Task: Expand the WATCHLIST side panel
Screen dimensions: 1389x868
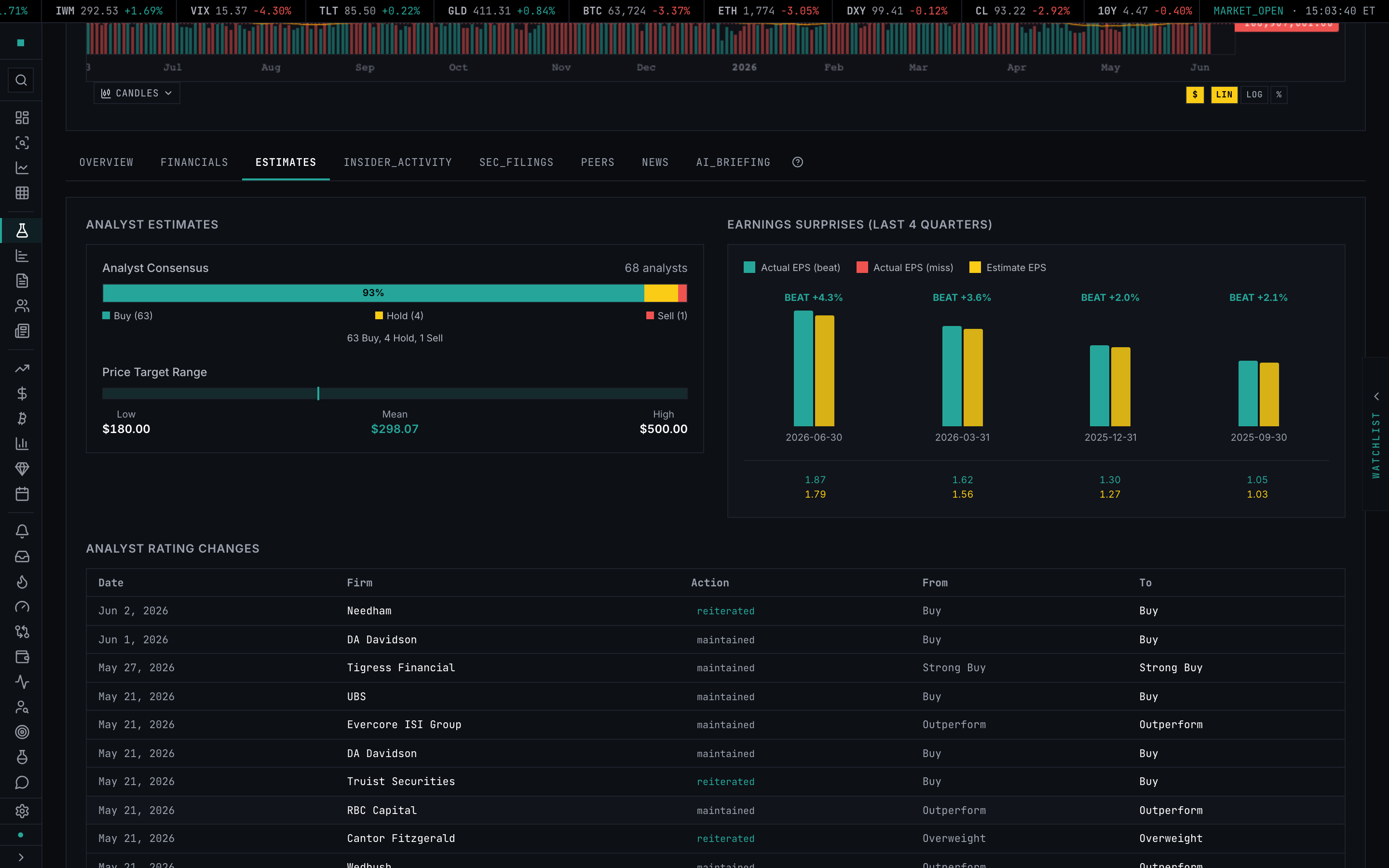Action: [1376, 434]
